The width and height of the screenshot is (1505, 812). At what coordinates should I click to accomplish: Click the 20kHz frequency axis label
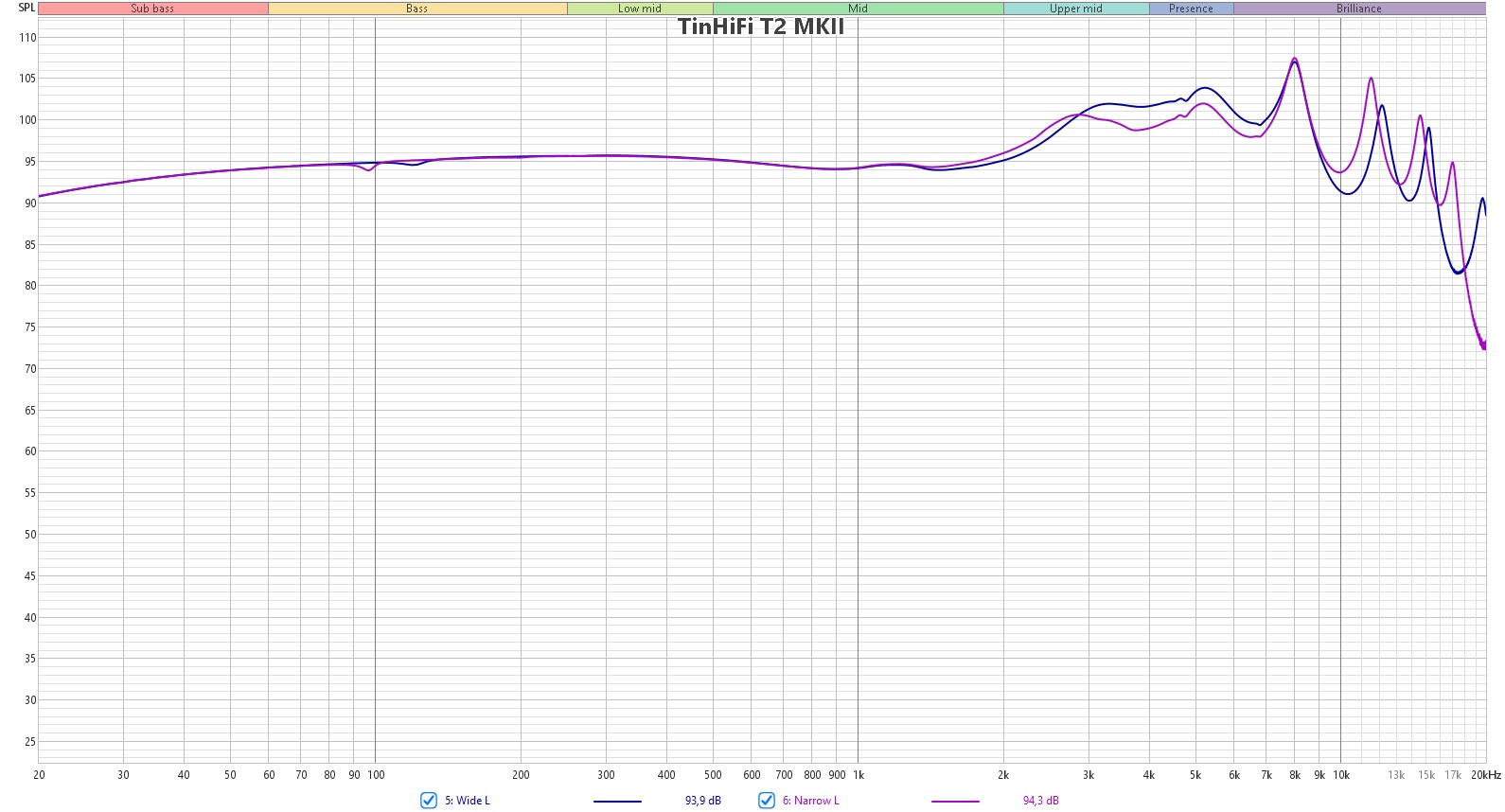[x=1486, y=775]
